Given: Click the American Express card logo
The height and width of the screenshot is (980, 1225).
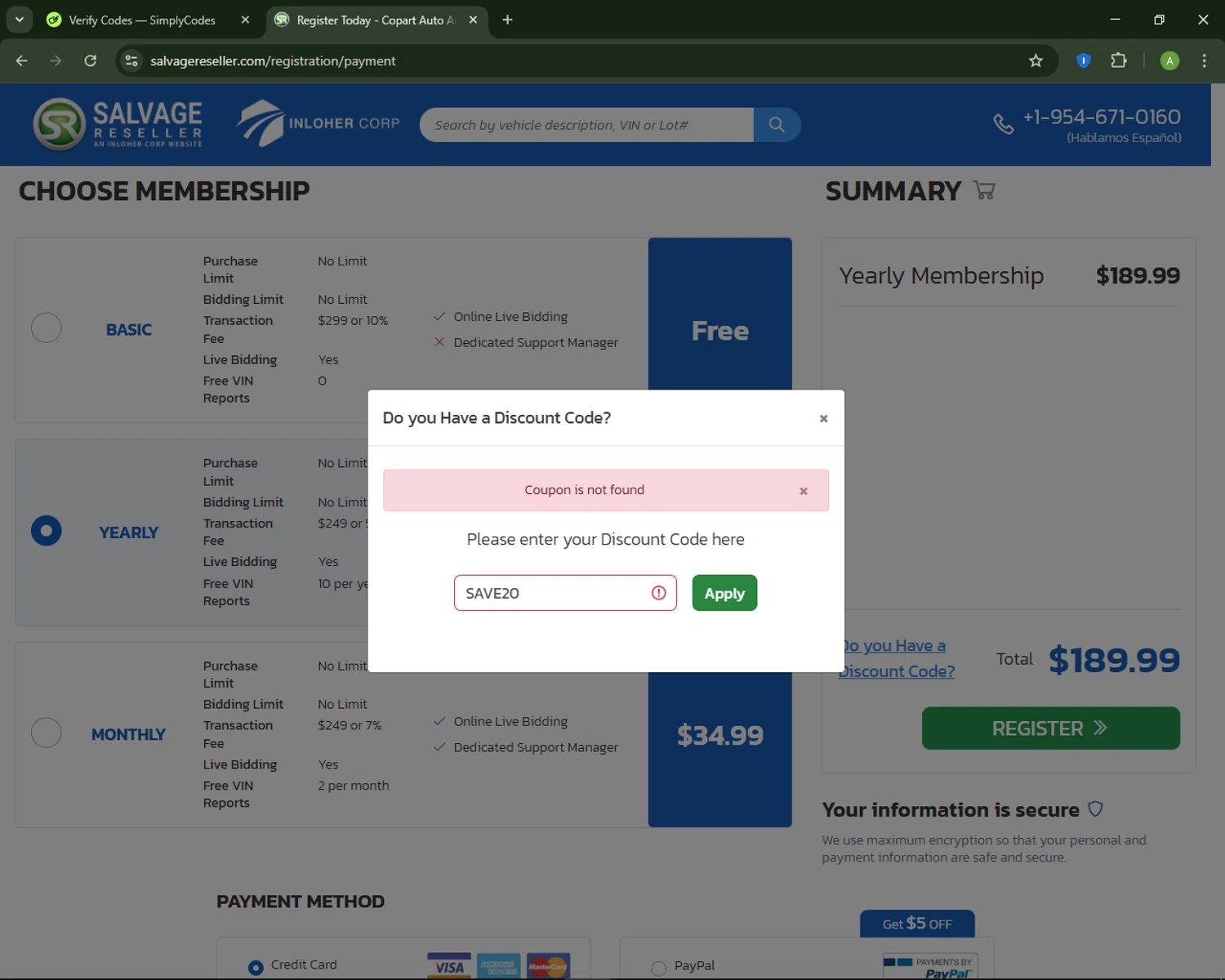Looking at the screenshot, I should (x=499, y=966).
